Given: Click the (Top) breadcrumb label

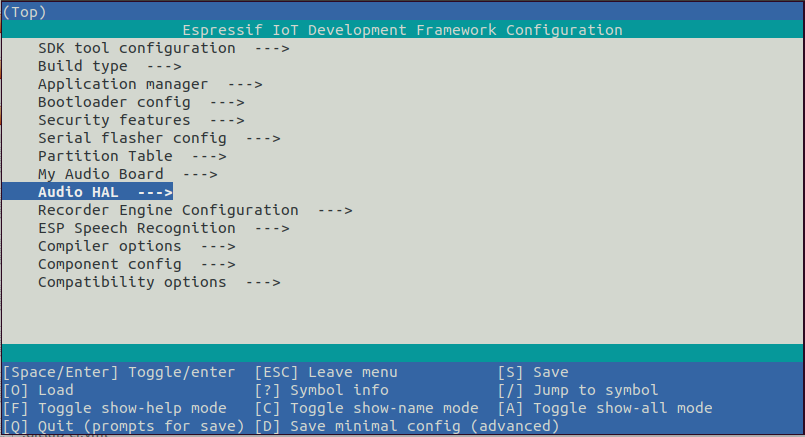Looking at the screenshot, I should click(25, 12).
